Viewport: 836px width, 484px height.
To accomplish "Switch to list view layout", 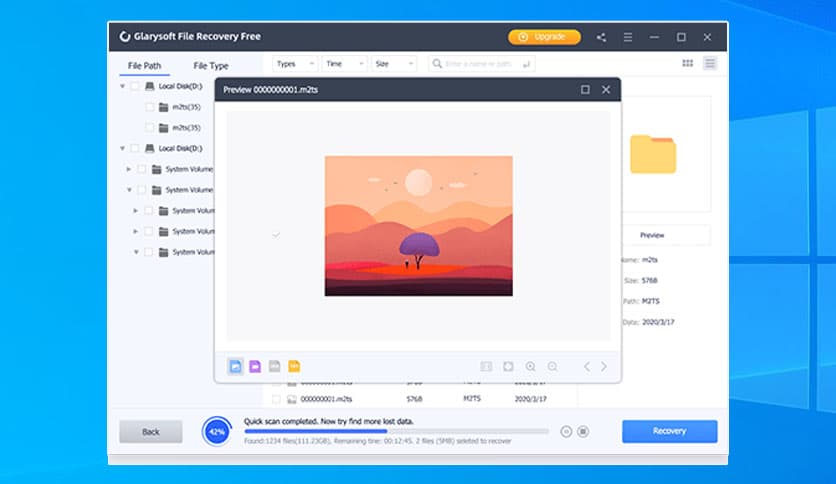I will [x=710, y=63].
